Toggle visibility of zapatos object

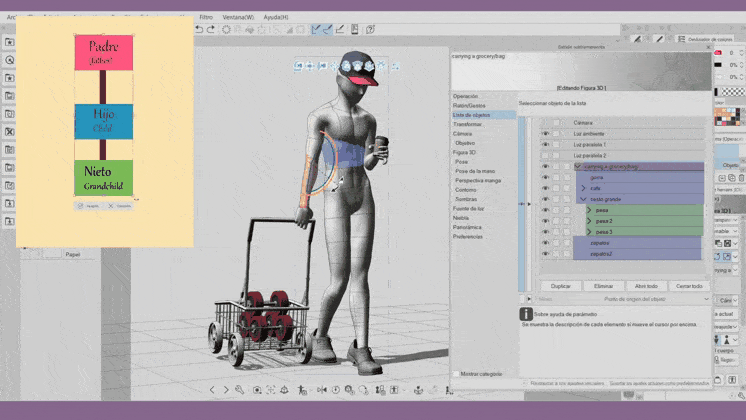point(546,242)
